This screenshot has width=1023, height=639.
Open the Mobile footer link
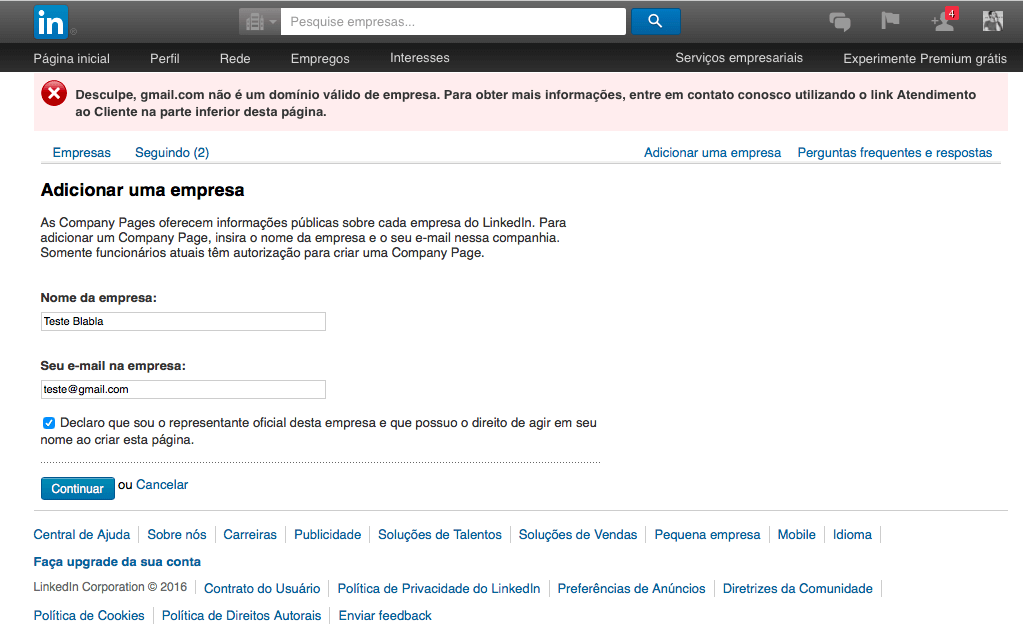pyautogui.click(x=797, y=535)
